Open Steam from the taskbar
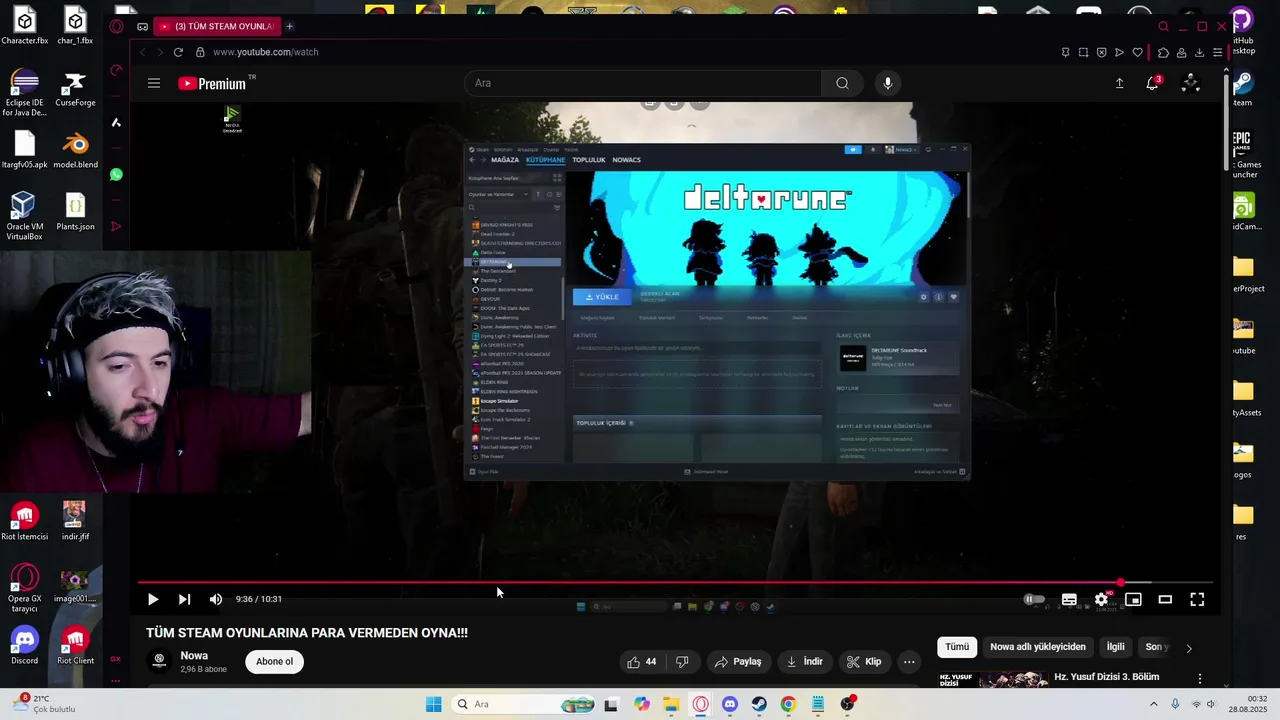 pyautogui.click(x=759, y=704)
